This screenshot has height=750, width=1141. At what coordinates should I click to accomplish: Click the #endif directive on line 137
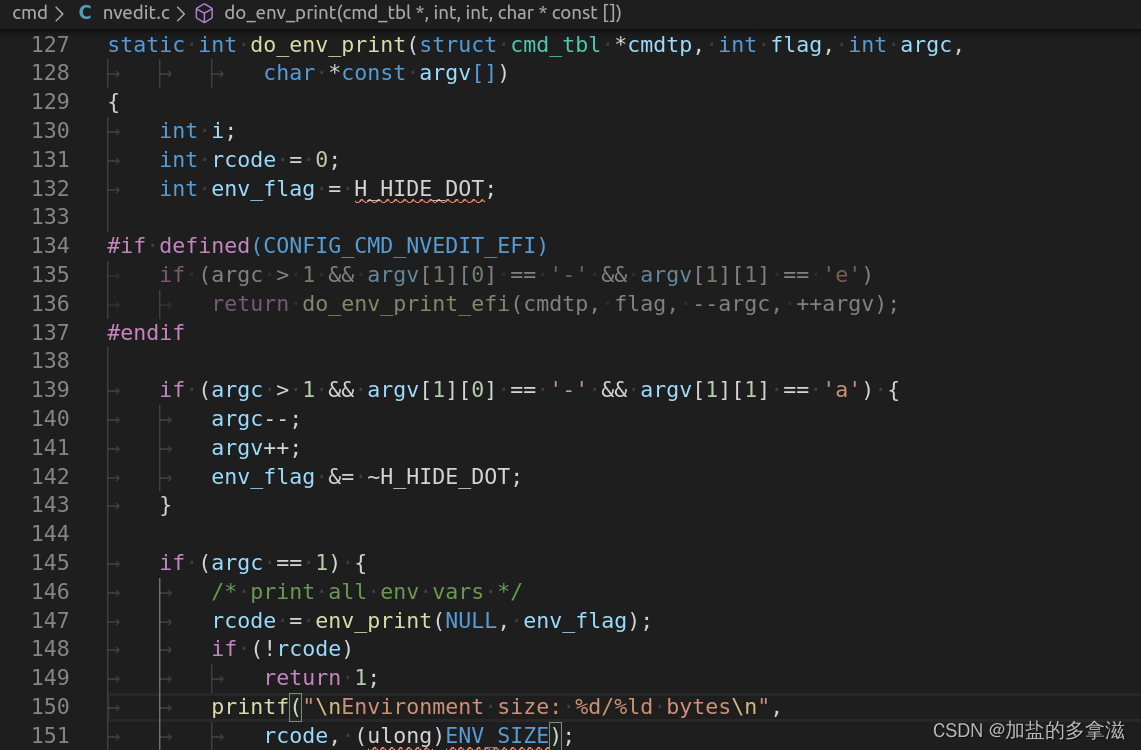(x=146, y=332)
